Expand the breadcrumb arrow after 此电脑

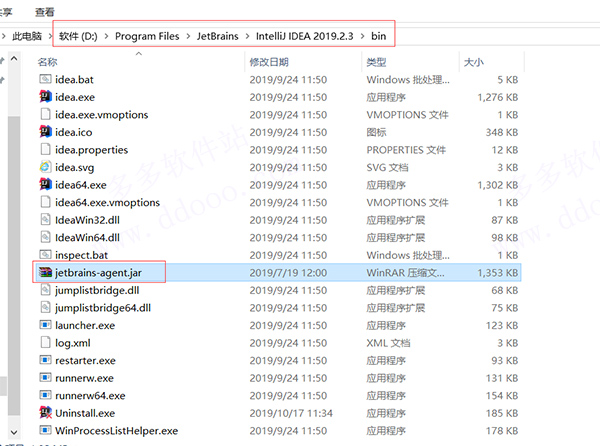coord(50,36)
